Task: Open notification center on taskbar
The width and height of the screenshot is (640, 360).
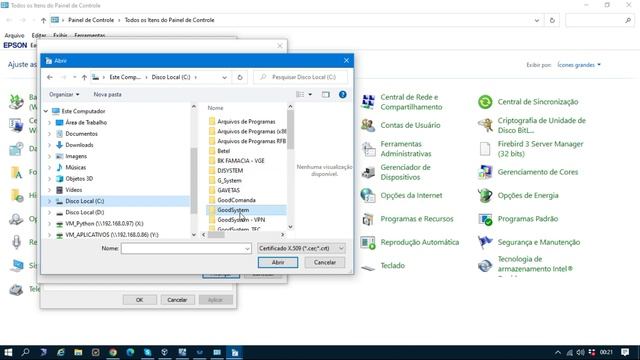Action: click(x=625, y=352)
